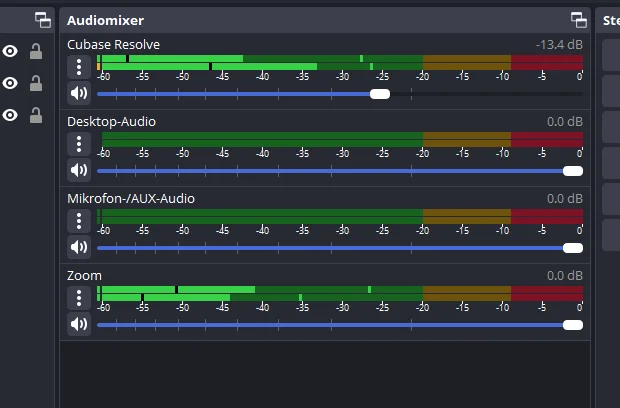Click the Desktop-Audio level meter
Image resolution: width=620 pixels, height=408 pixels.
(x=340, y=140)
